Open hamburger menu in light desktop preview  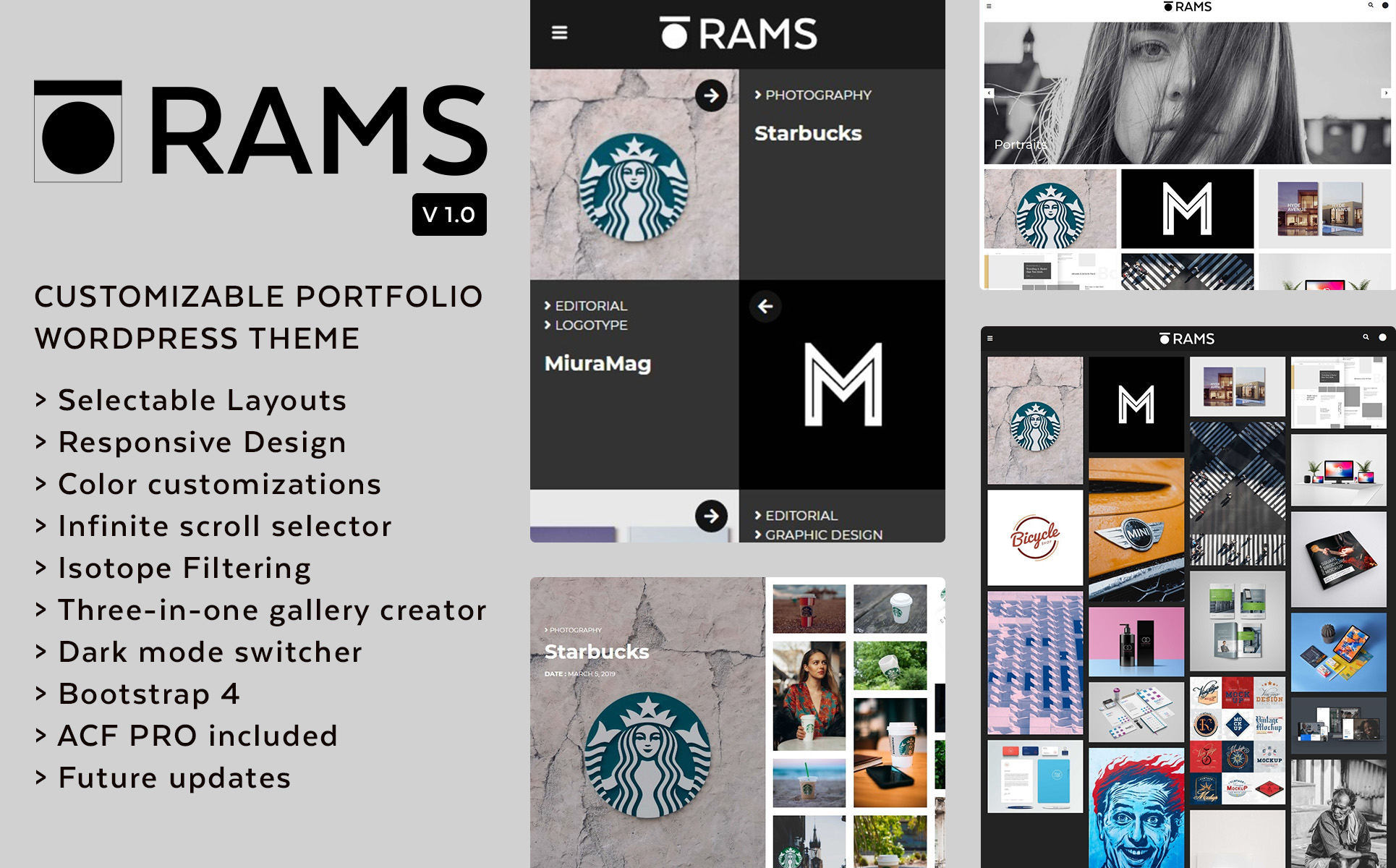point(989,6)
